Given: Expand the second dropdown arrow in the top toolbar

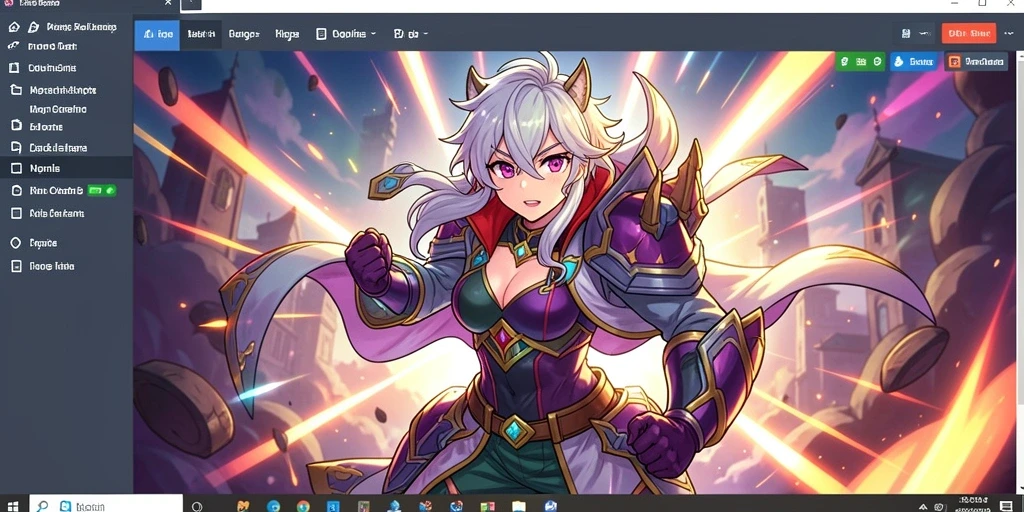Looking at the screenshot, I should click(426, 34).
